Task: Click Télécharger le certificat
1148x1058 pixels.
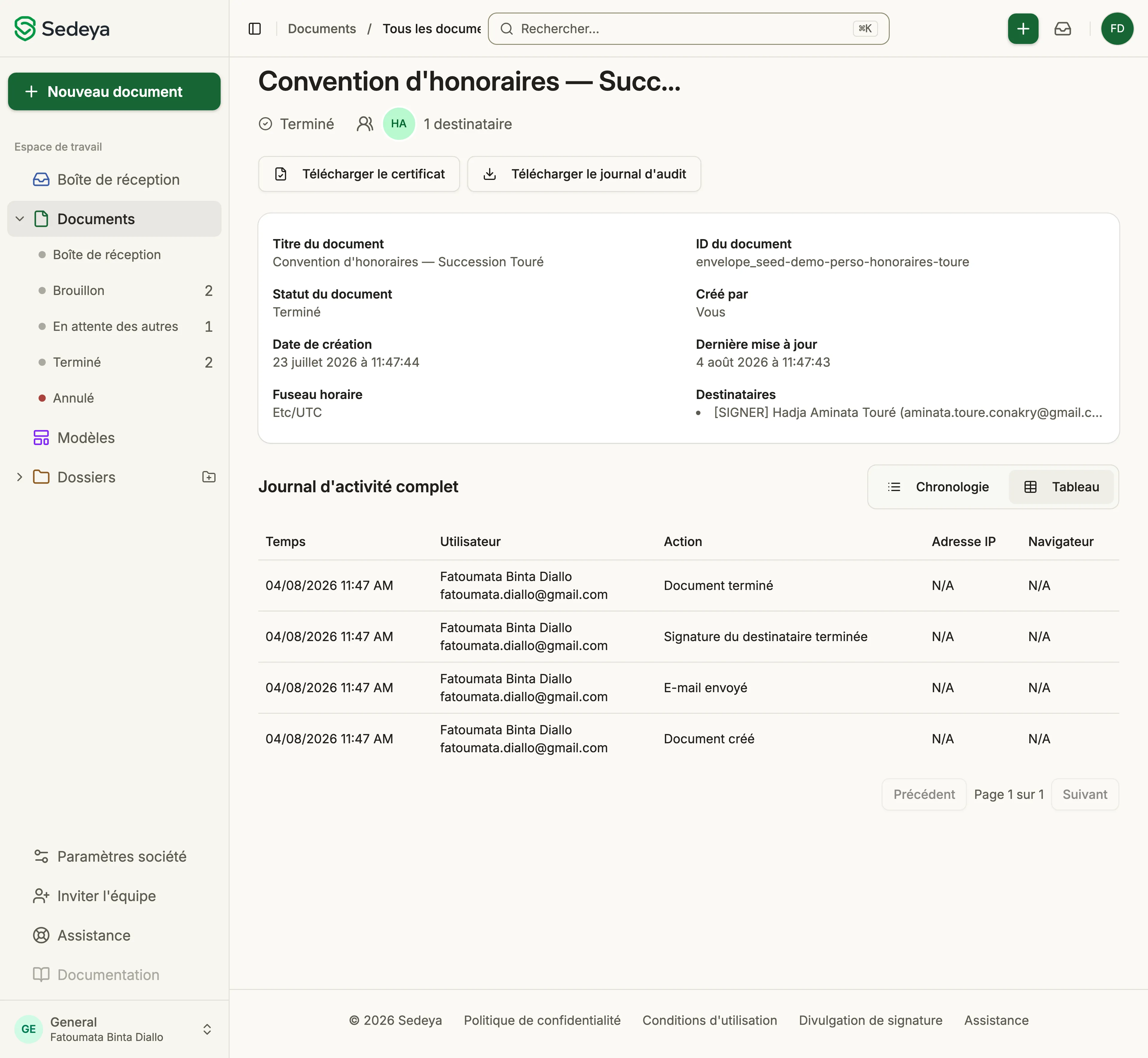Action: pos(359,174)
